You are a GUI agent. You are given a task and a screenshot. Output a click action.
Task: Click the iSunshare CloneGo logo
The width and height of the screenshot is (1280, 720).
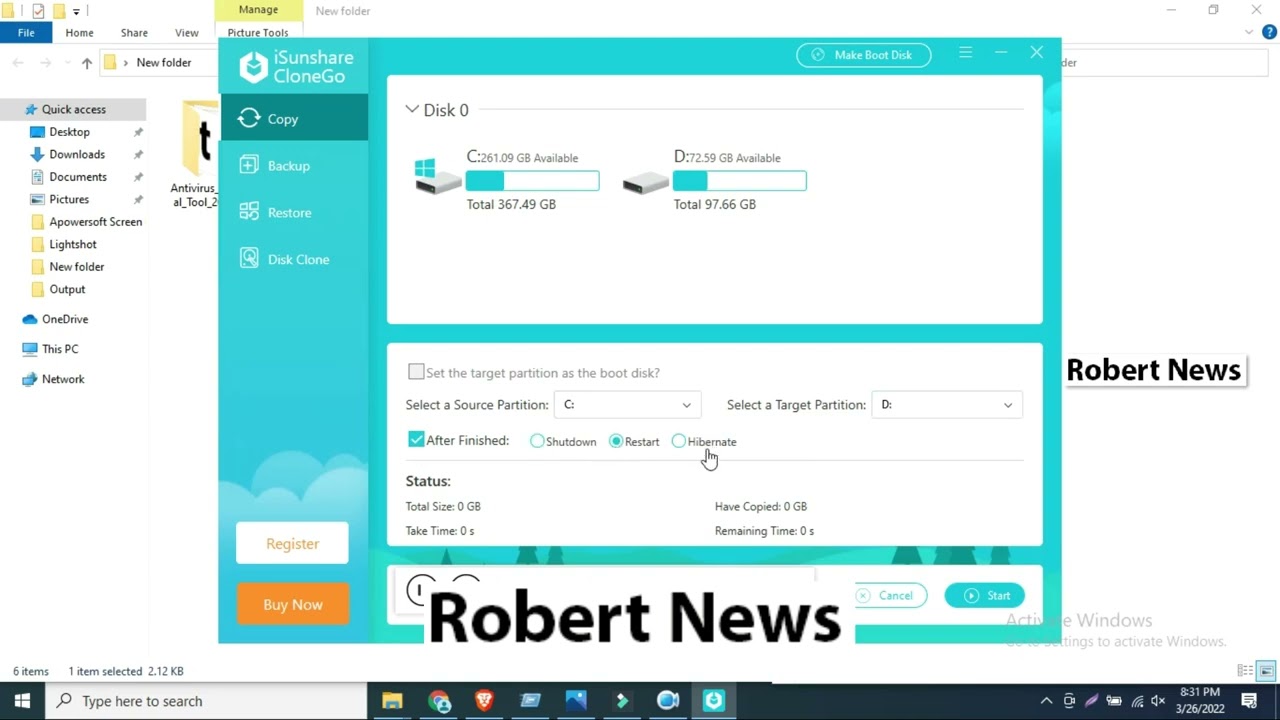[296, 67]
